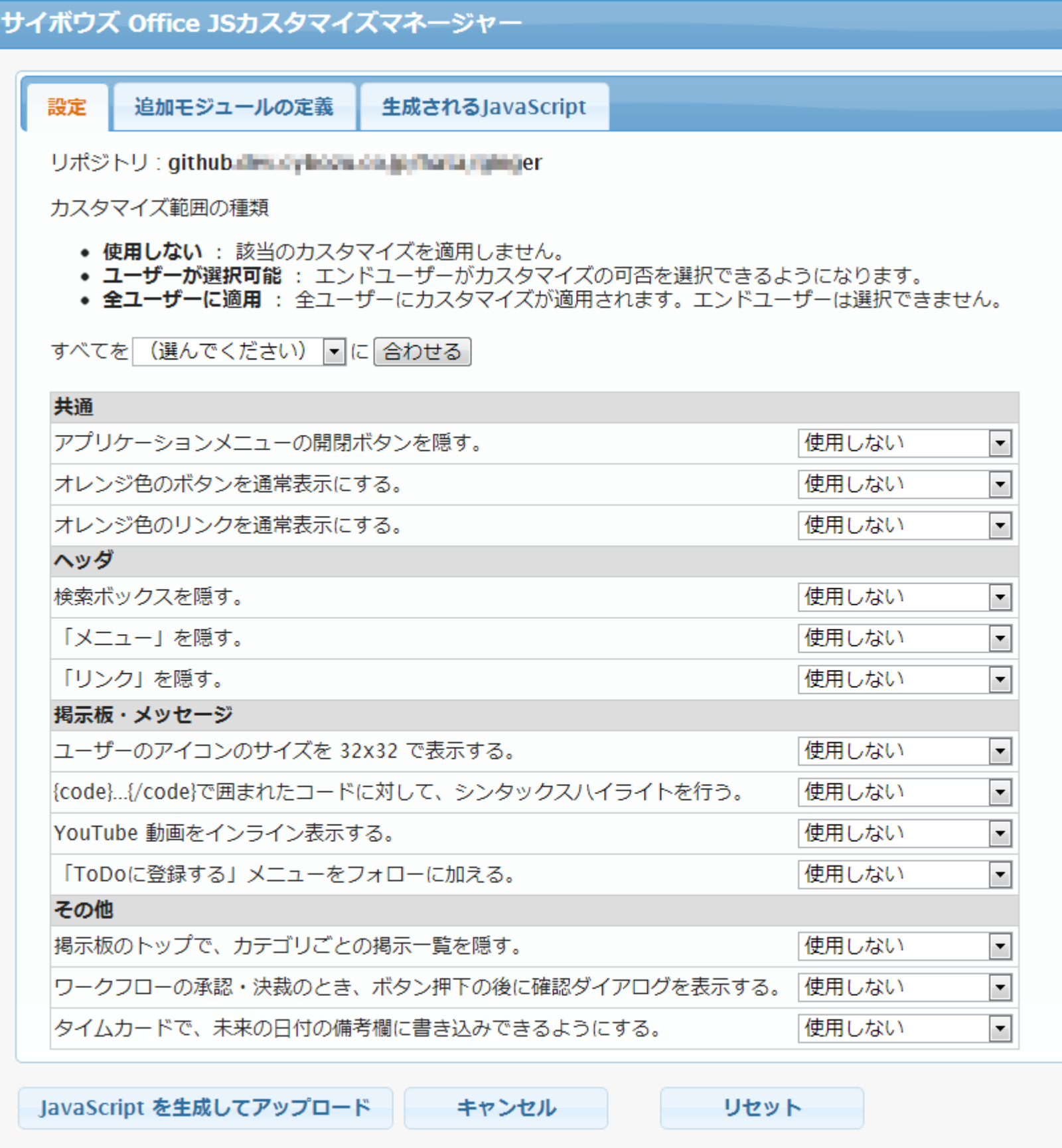Screen dimensions: 1062x1148
Task: Open dropdown for ユーザーのアイコンのサイズ 32x32
Action: tap(905, 751)
